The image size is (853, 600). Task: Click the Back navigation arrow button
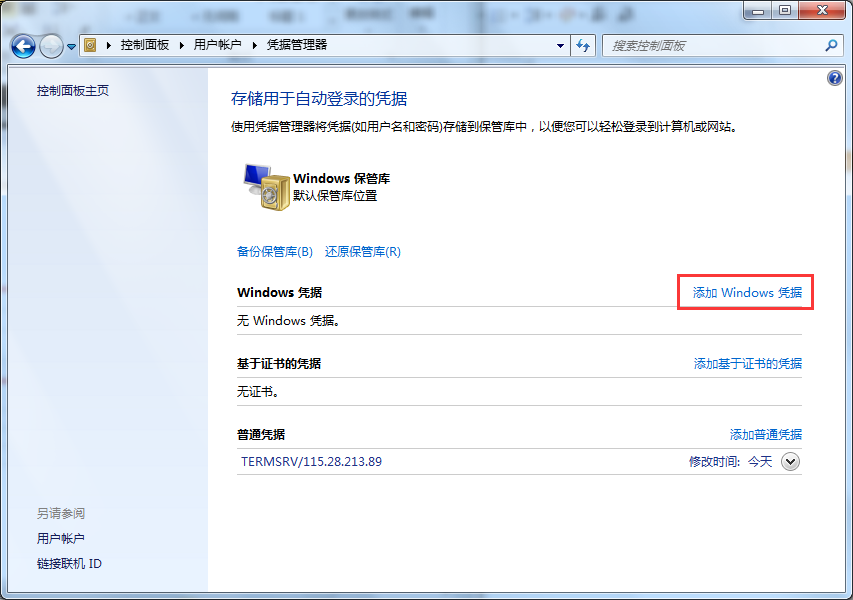coord(23,46)
